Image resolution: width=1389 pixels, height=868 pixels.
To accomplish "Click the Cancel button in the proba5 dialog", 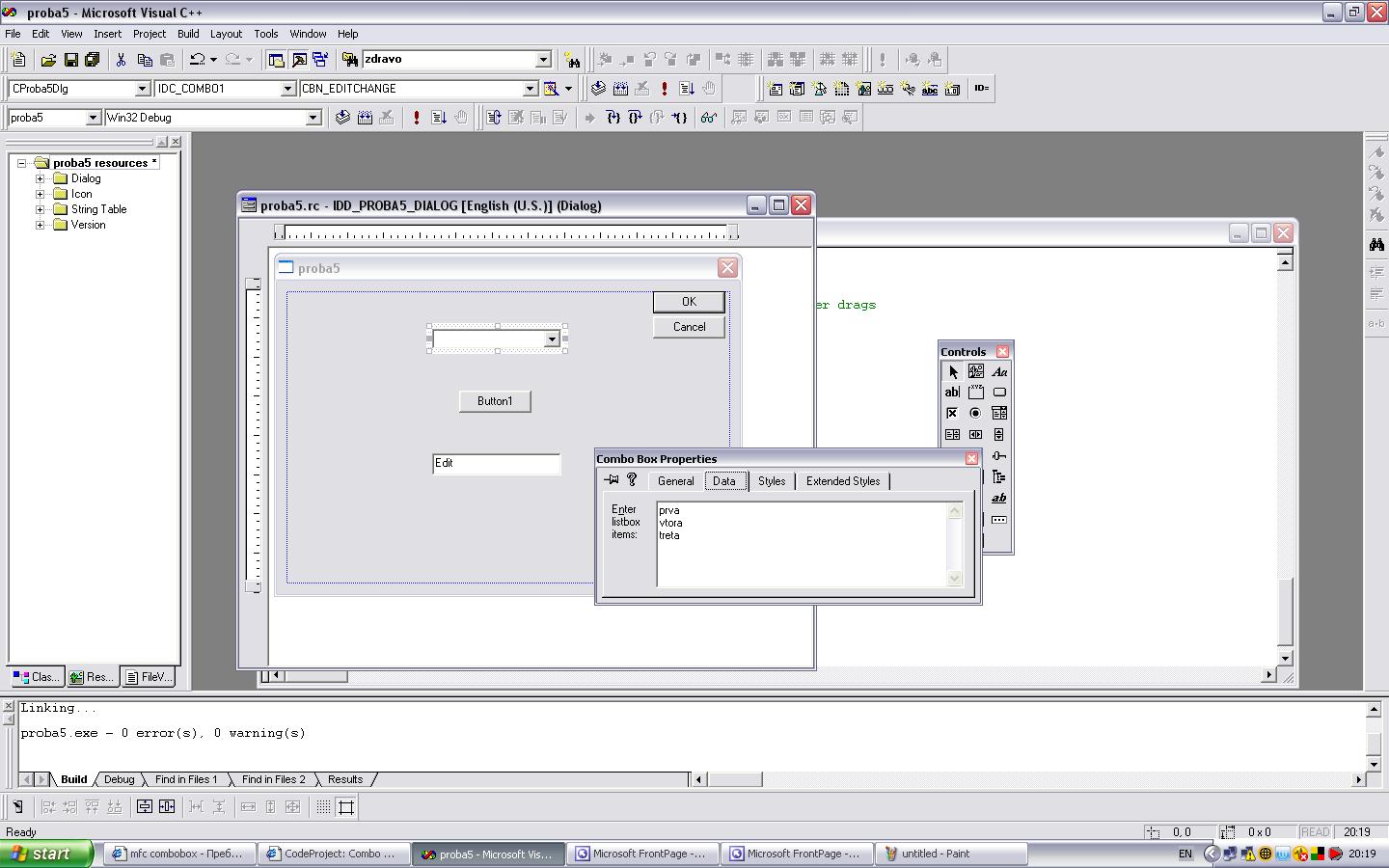I will click(x=689, y=327).
